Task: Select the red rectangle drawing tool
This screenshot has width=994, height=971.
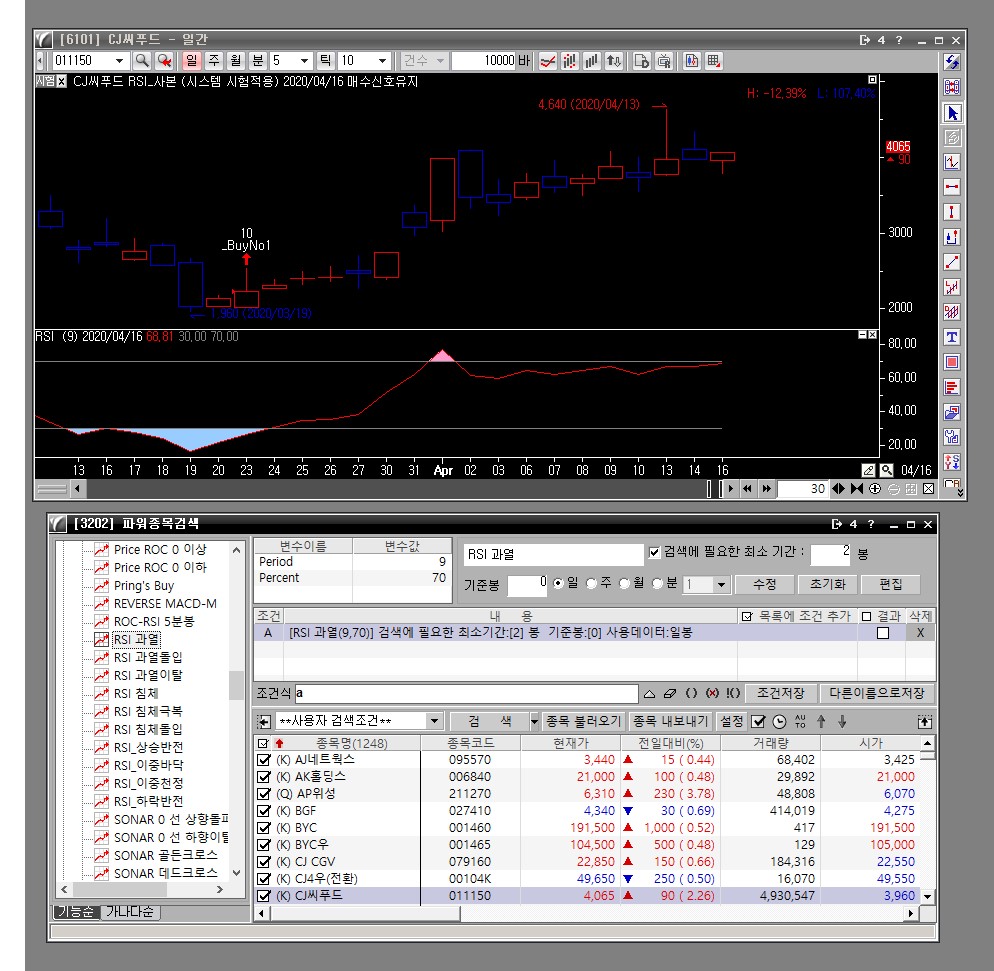Action: pyautogui.click(x=951, y=362)
